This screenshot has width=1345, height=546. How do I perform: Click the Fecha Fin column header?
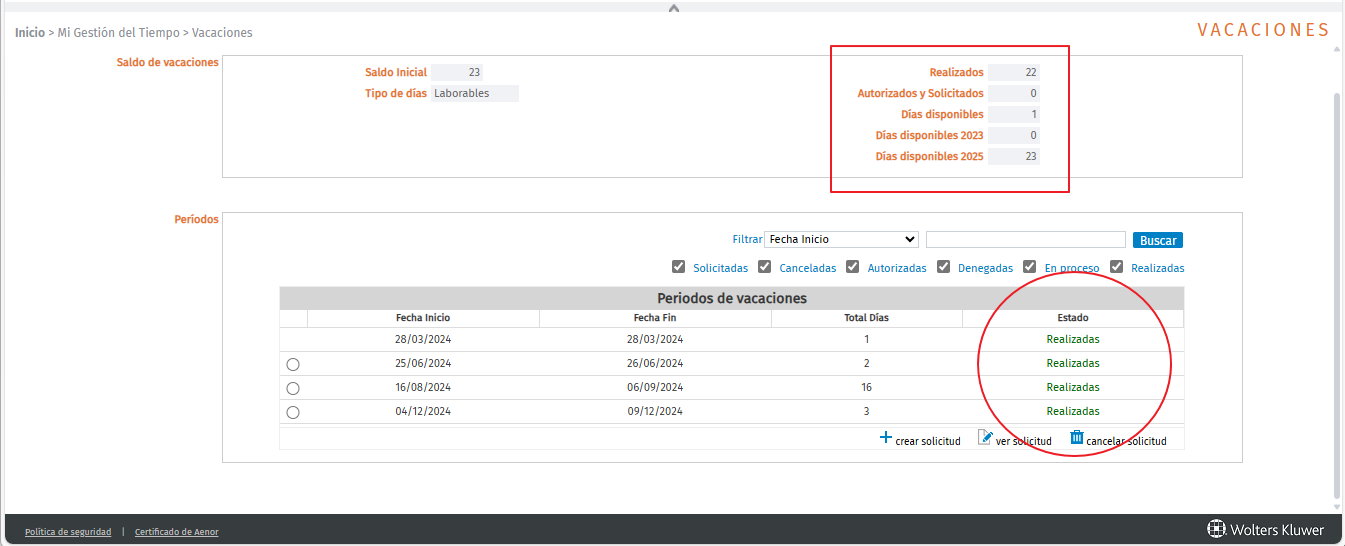click(x=655, y=318)
